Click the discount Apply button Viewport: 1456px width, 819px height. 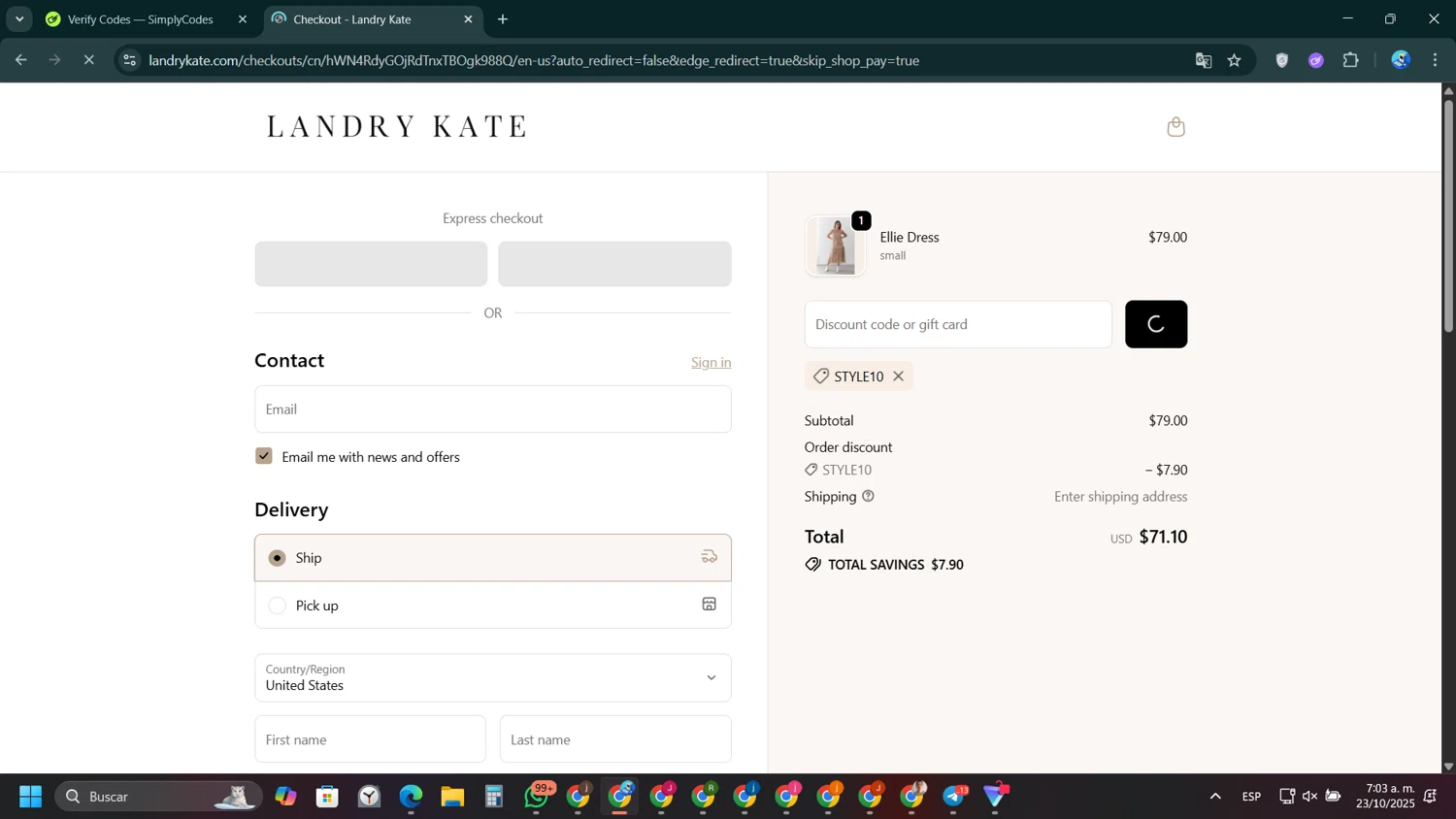coord(1156,324)
